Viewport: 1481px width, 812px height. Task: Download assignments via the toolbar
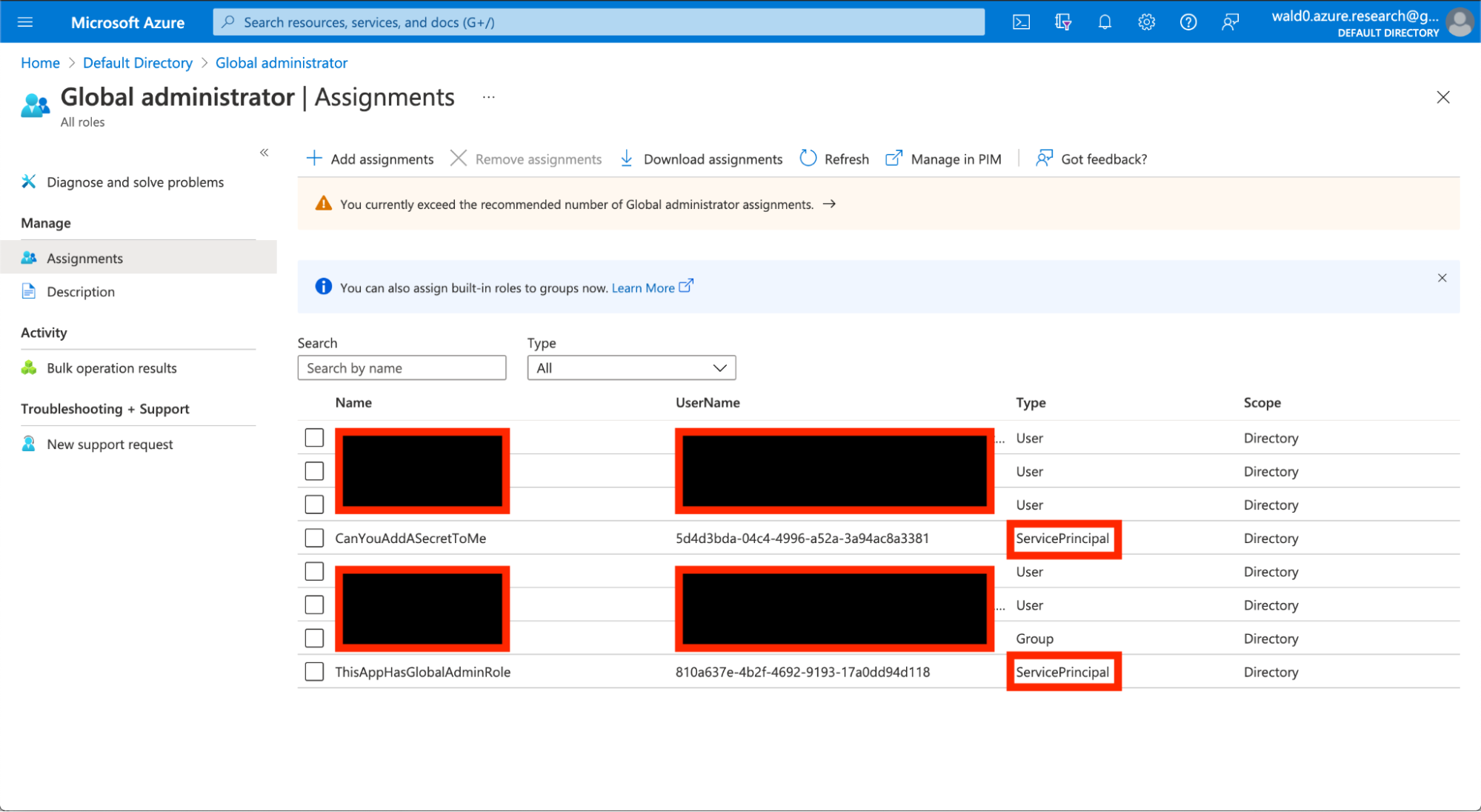701,159
